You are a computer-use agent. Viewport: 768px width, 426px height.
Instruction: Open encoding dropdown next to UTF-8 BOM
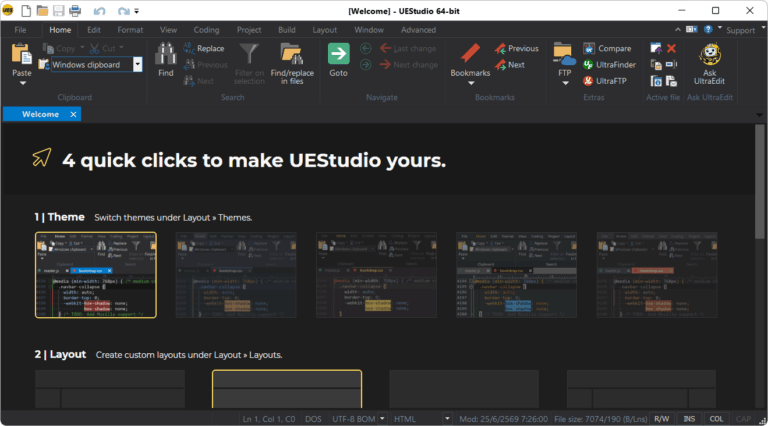[382, 419]
